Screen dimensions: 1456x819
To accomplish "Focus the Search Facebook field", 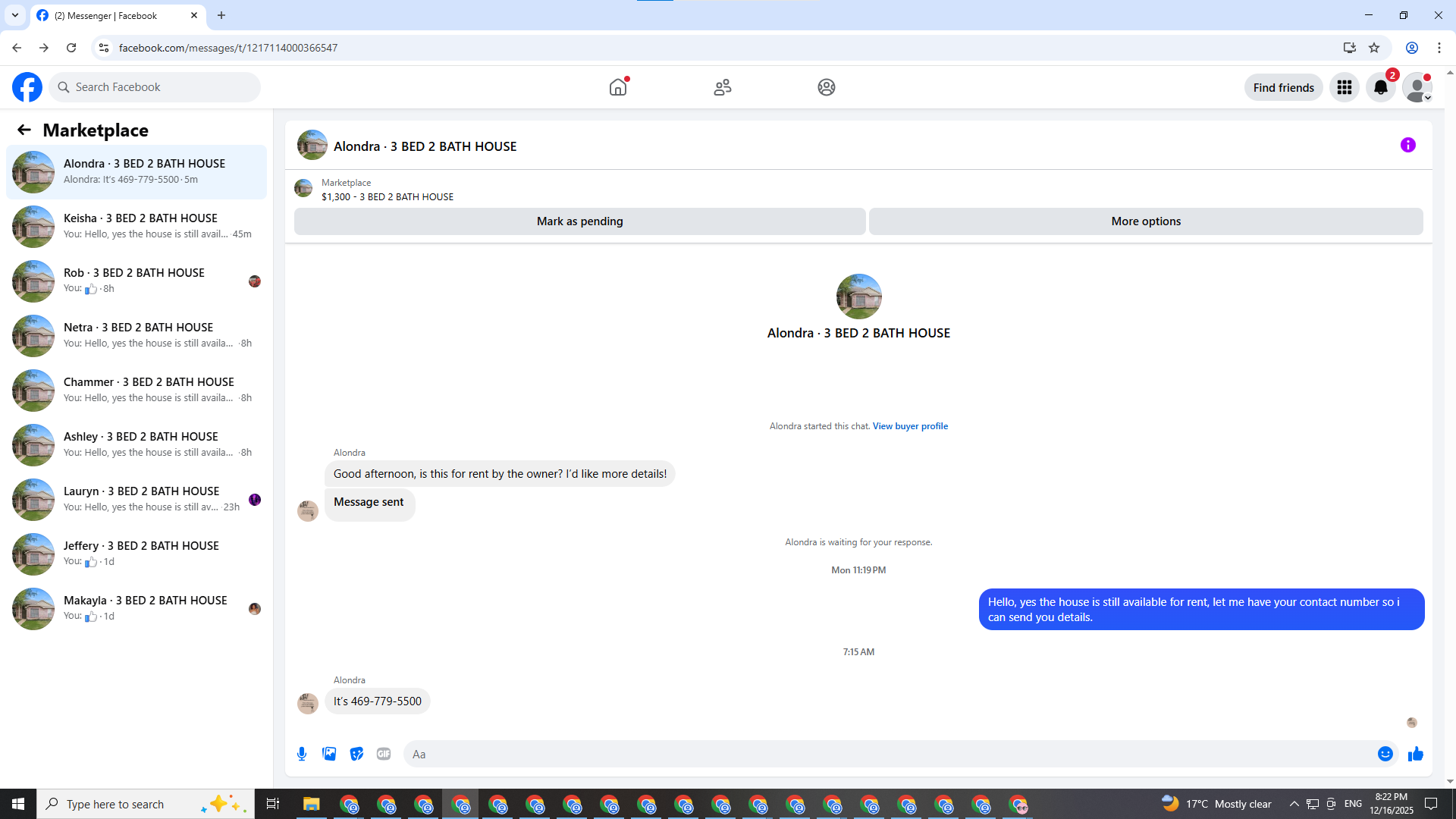I will pos(155,87).
